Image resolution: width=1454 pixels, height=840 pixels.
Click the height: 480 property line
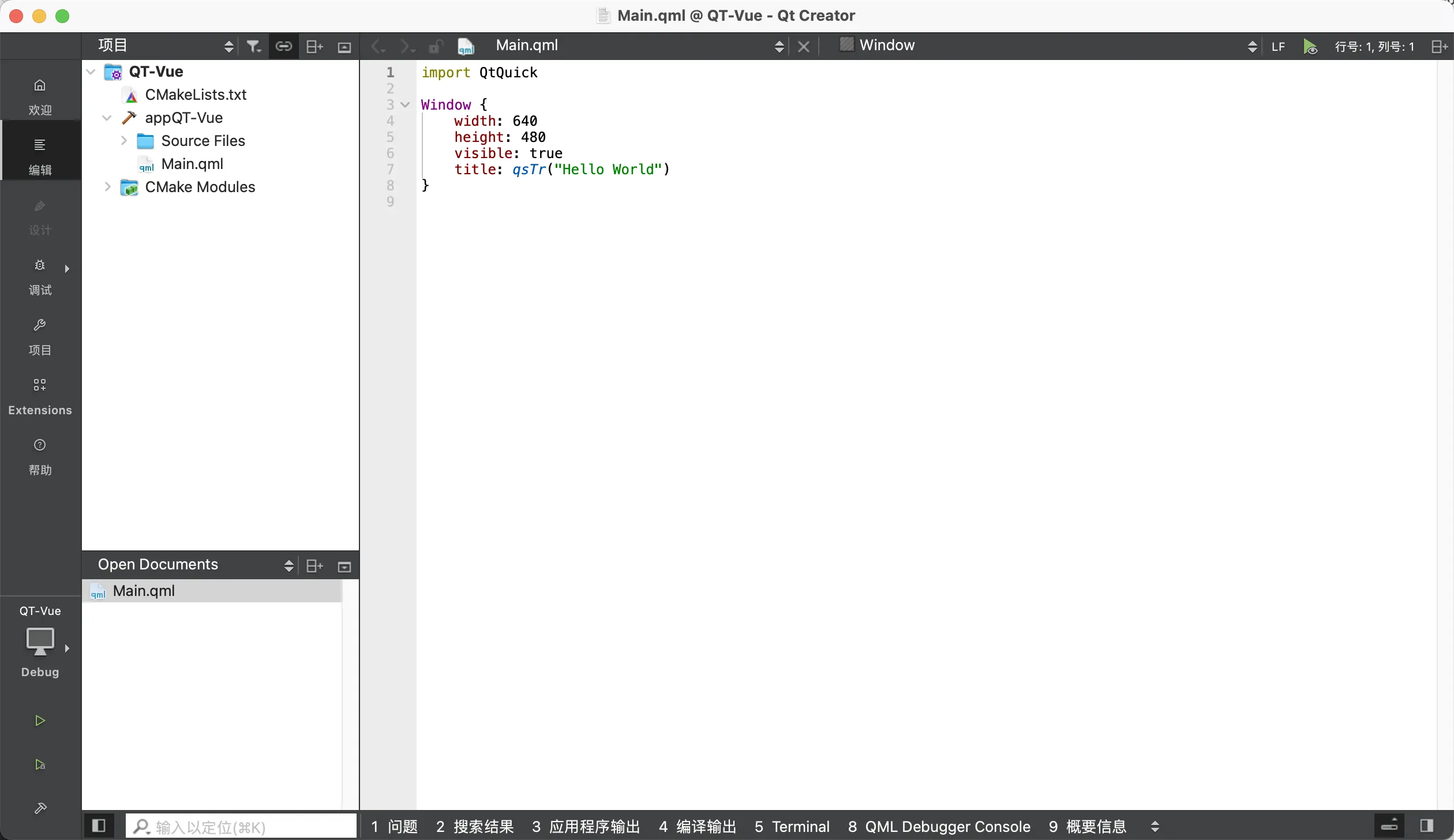click(499, 137)
